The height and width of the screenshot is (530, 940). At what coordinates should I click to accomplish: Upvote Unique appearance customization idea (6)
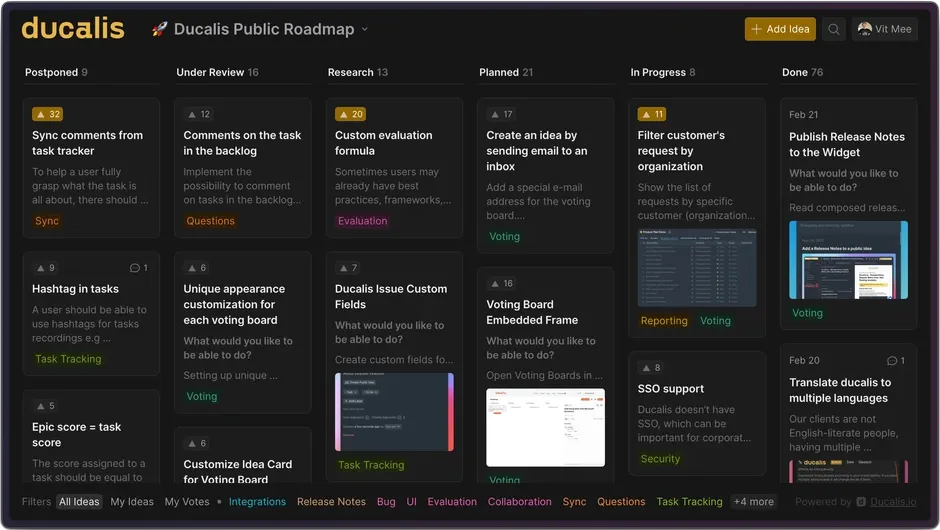(x=198, y=268)
